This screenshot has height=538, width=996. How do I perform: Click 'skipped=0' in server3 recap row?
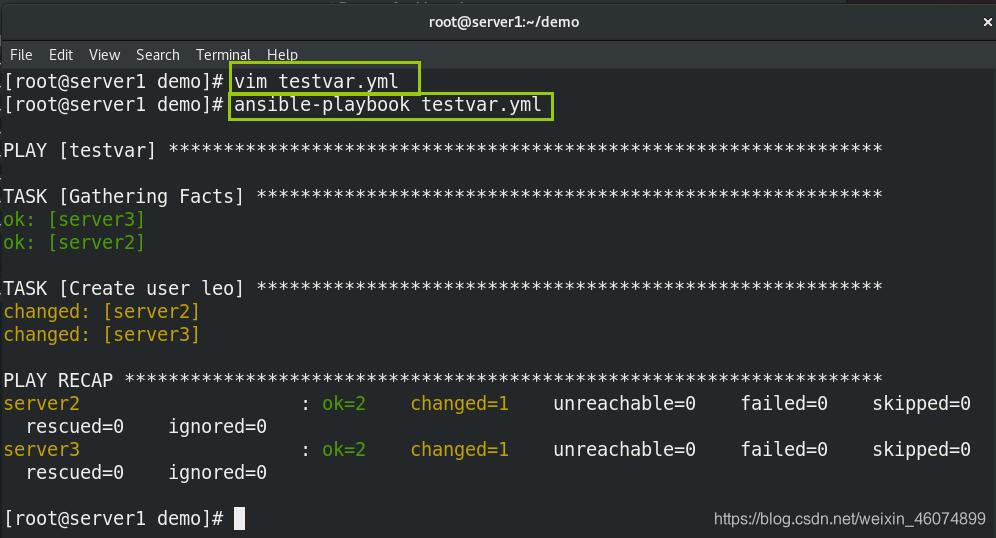pos(921,449)
